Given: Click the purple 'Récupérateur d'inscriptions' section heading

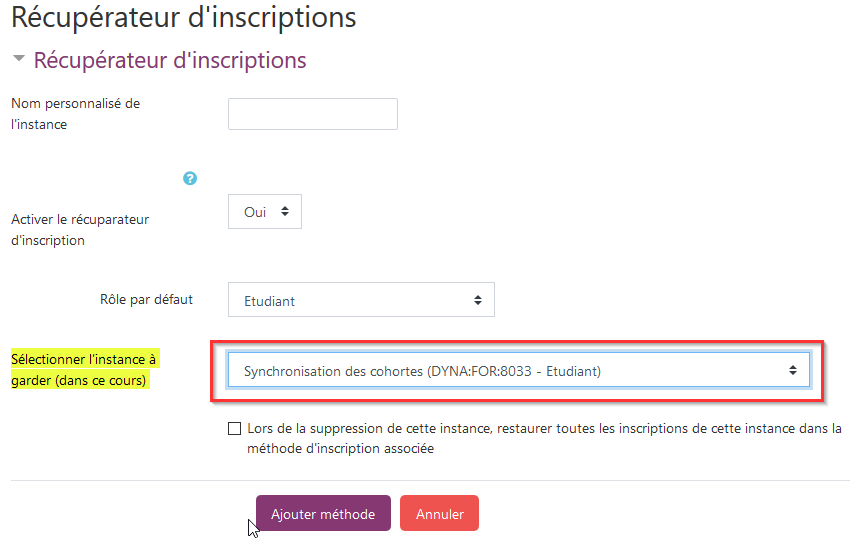Looking at the screenshot, I should (170, 60).
